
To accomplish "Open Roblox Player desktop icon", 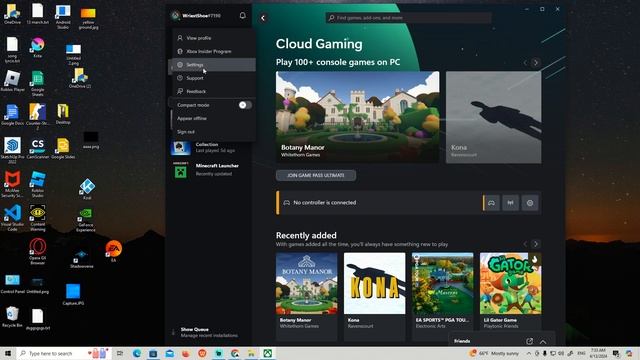I will [x=12, y=81].
